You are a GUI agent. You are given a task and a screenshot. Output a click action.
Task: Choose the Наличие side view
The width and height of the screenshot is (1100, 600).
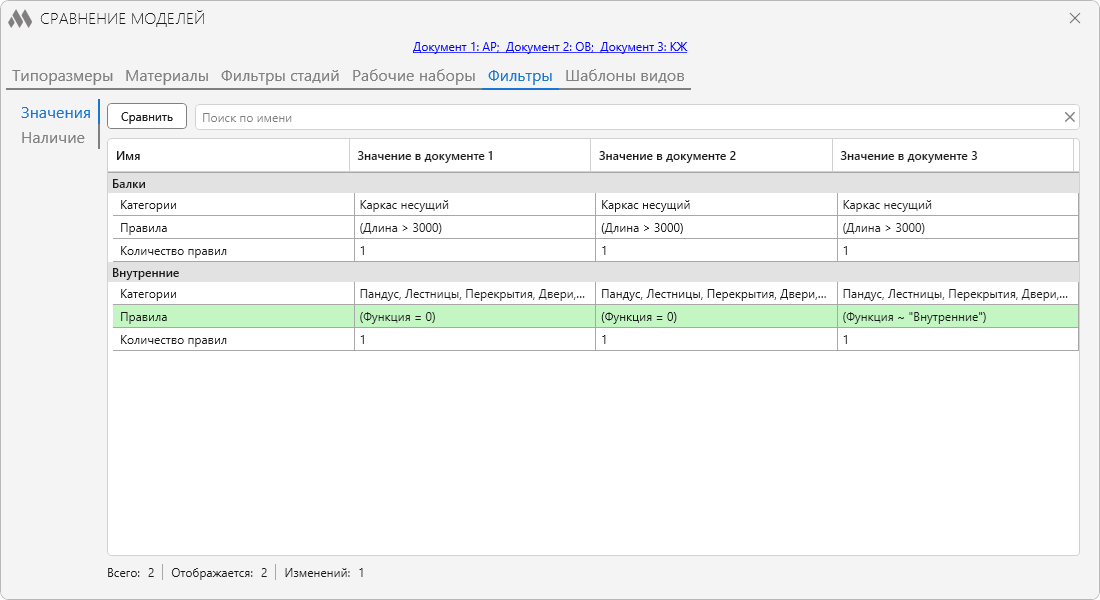coord(53,138)
